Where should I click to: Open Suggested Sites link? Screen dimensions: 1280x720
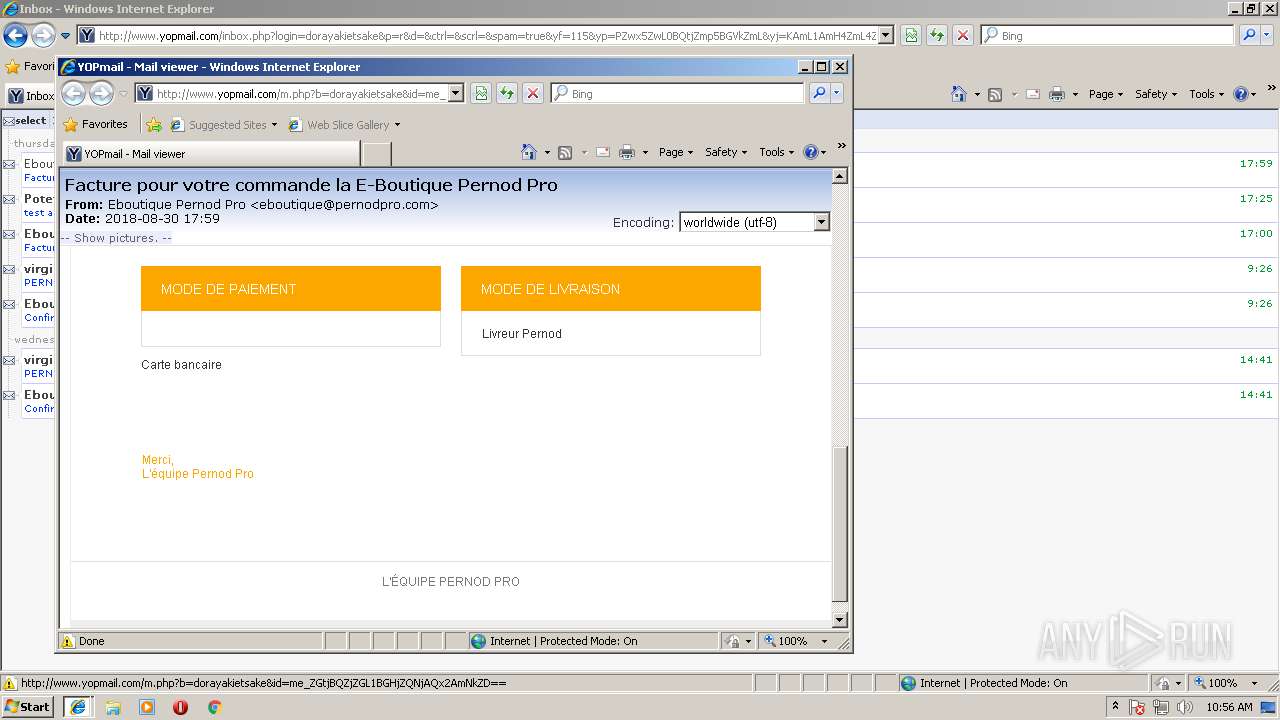click(x=224, y=125)
